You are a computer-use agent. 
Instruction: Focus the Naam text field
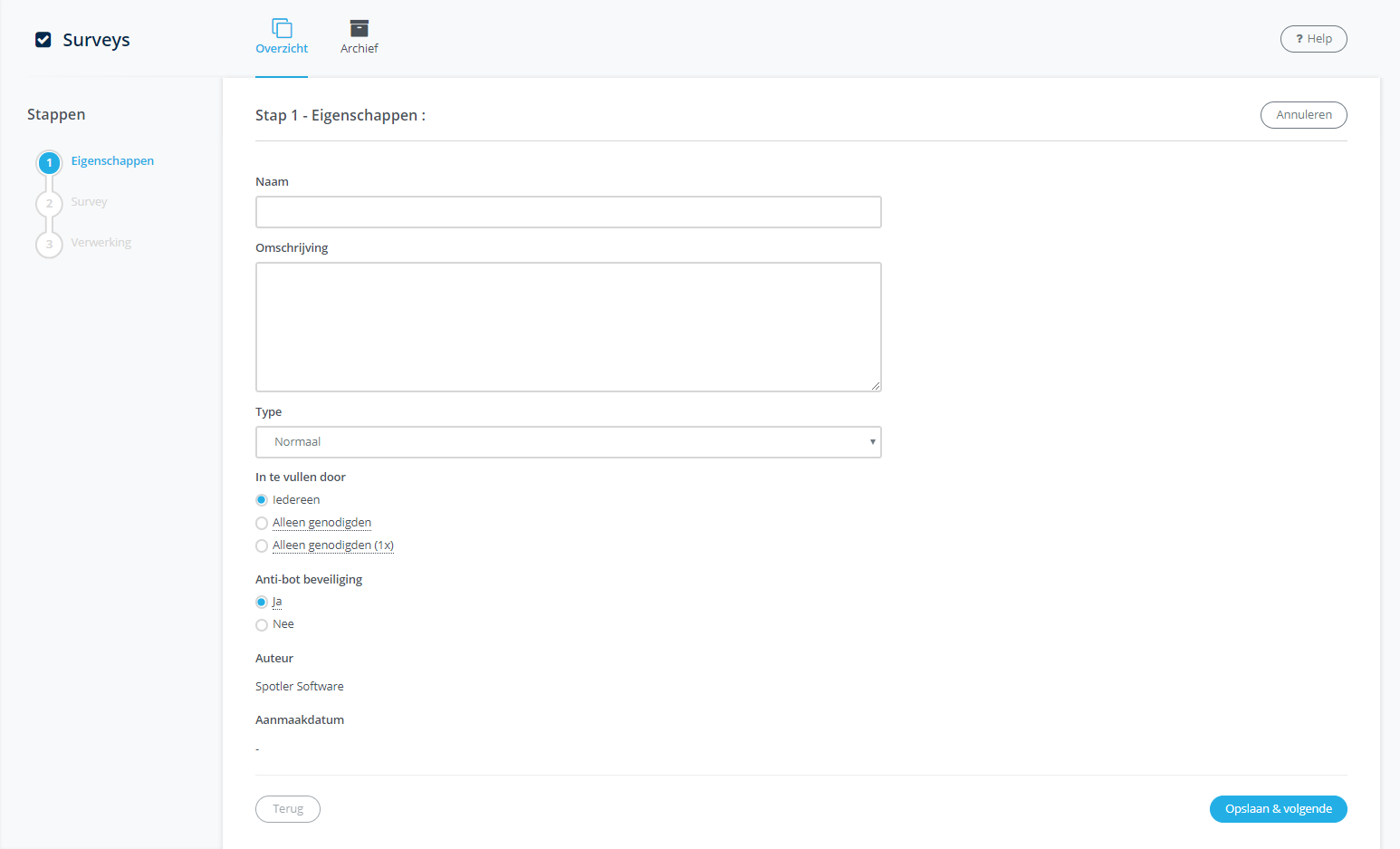tap(568, 212)
